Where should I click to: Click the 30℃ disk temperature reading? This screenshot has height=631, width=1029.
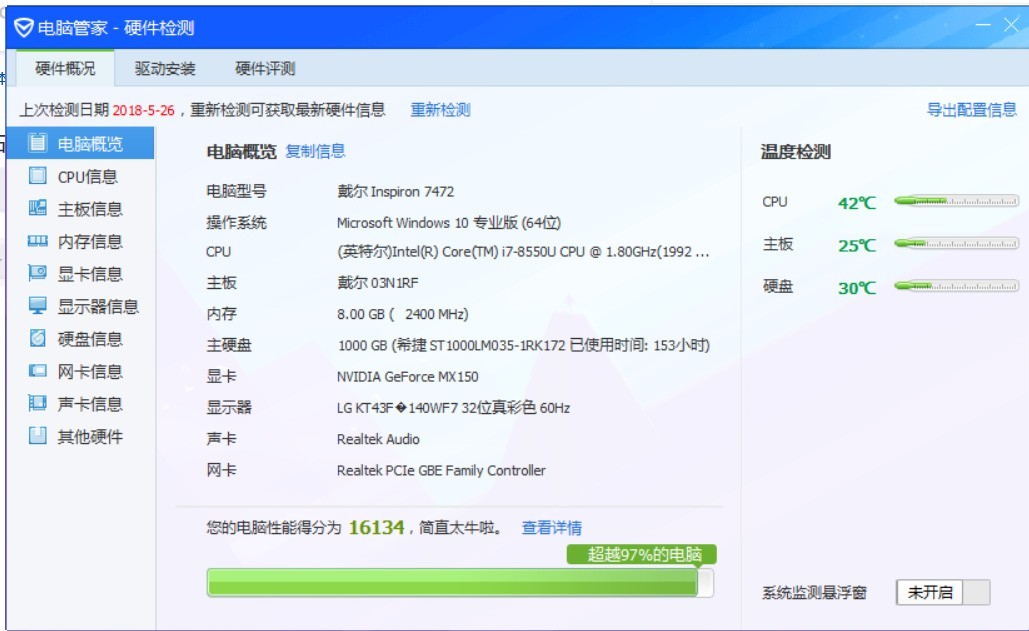[x=856, y=287]
